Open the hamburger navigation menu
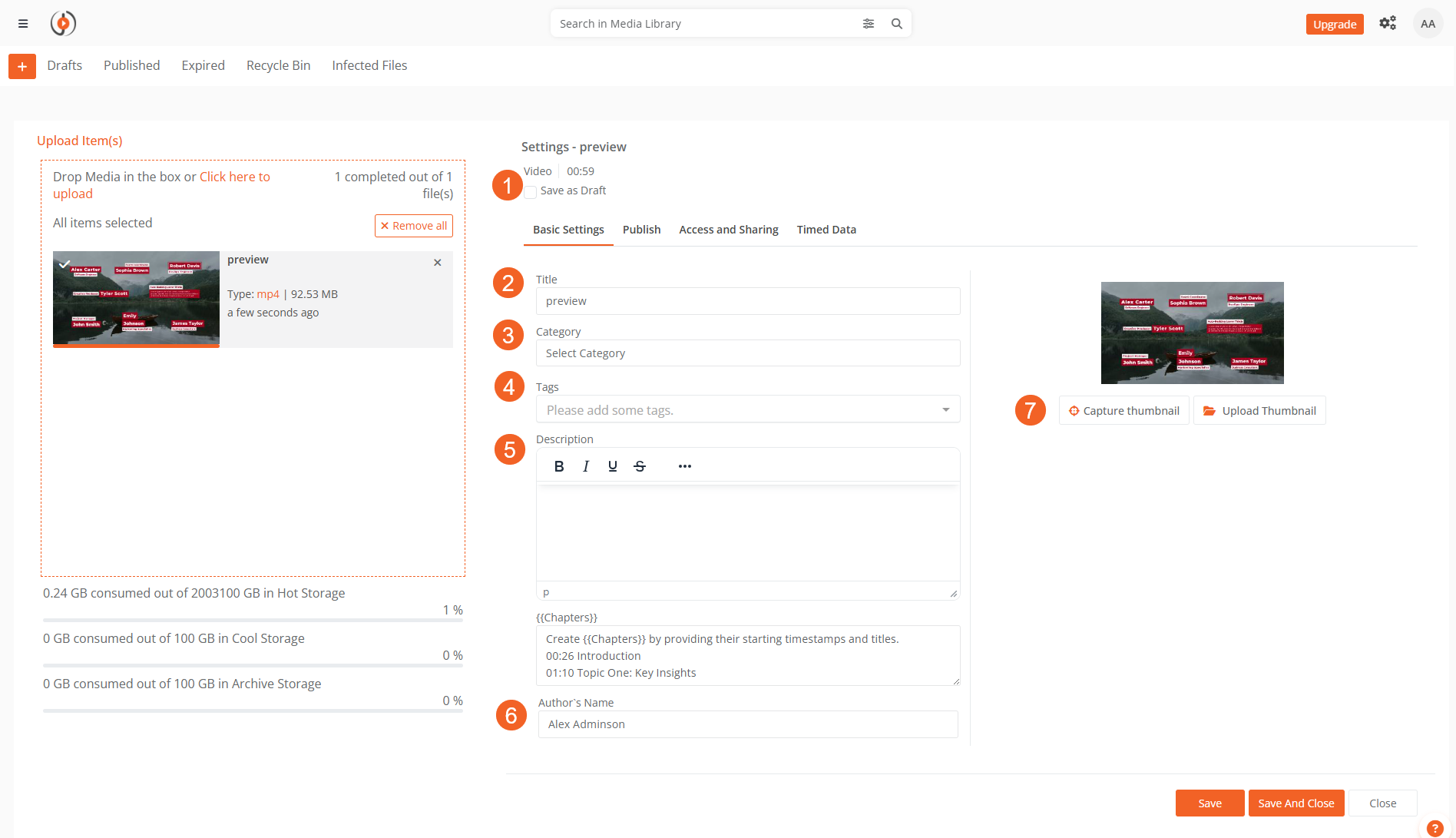The image size is (1456, 838). 23,24
